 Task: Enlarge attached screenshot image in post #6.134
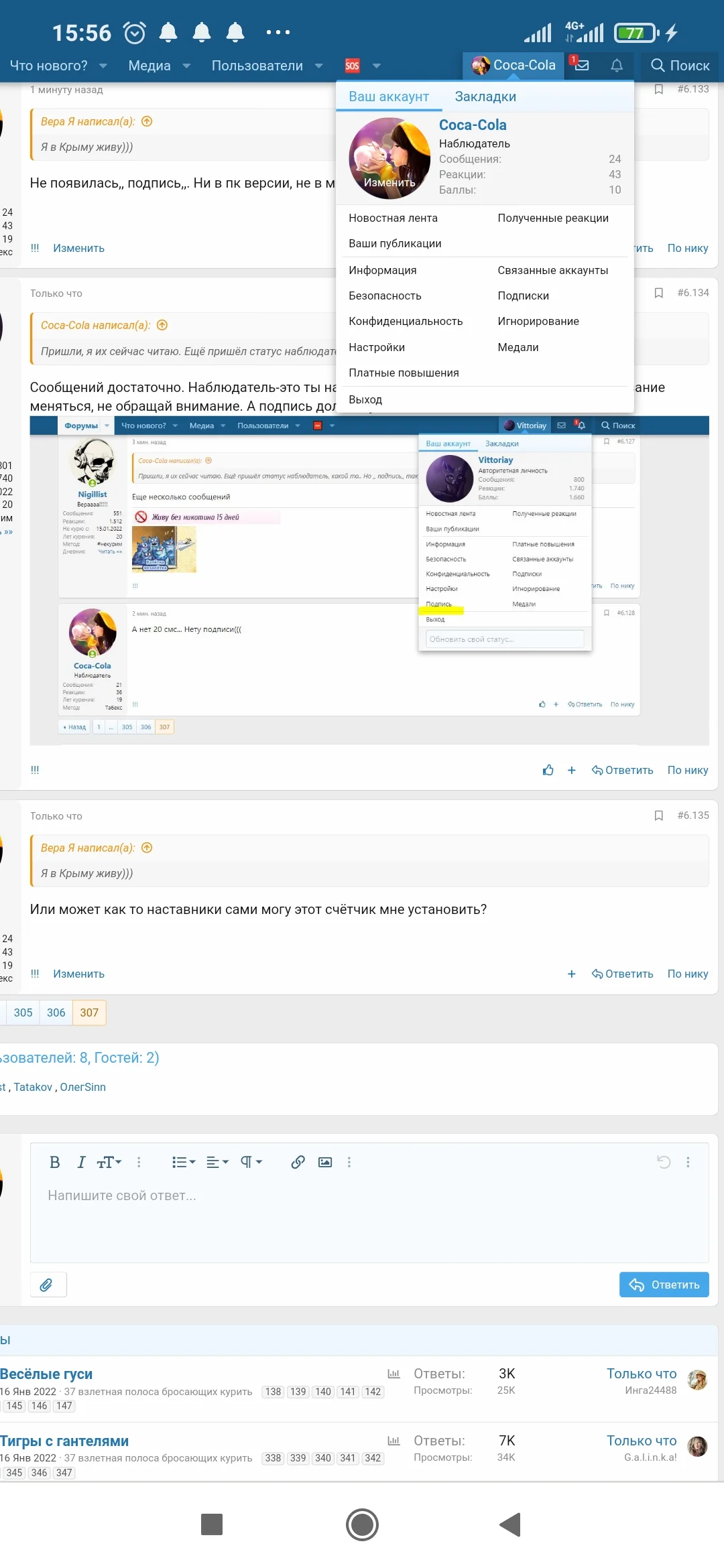coord(369,580)
